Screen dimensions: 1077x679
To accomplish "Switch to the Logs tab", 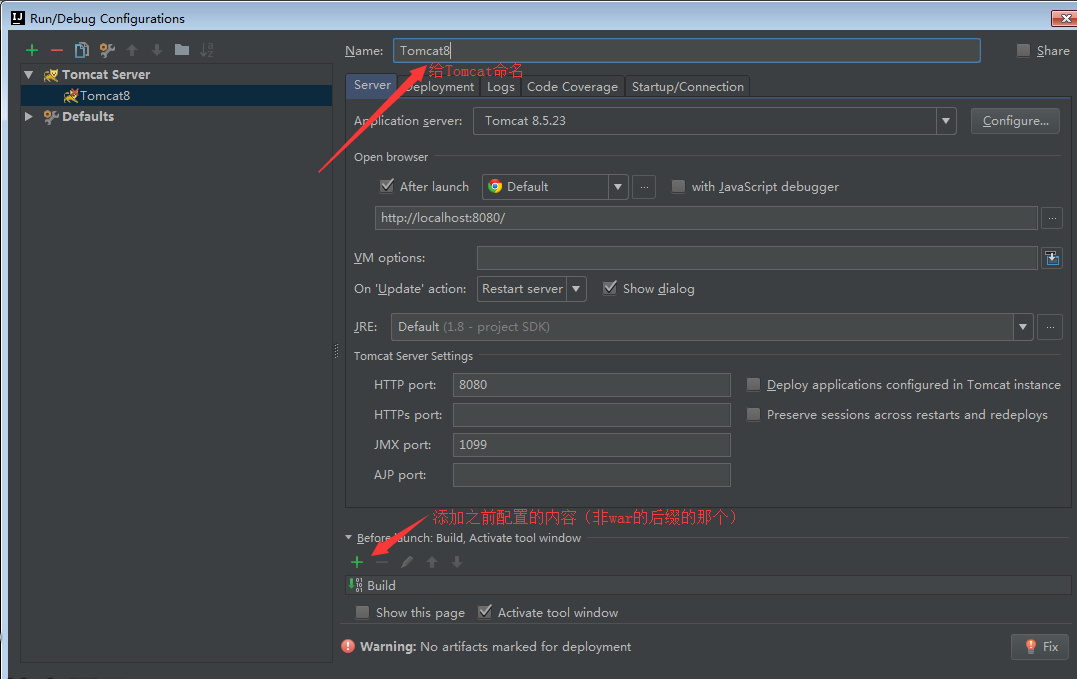I will [x=501, y=87].
